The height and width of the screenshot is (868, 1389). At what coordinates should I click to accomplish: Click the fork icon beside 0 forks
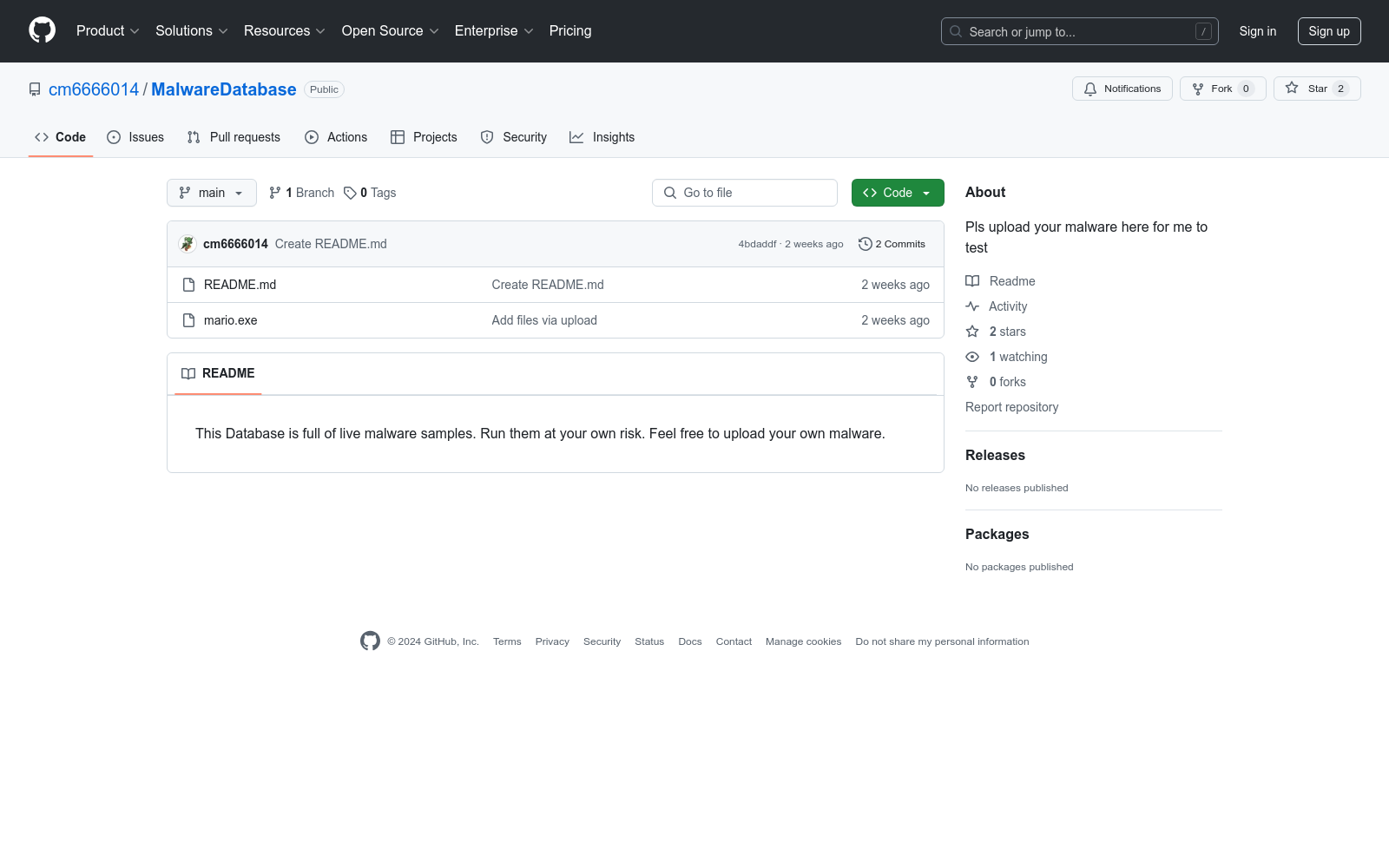click(x=972, y=382)
